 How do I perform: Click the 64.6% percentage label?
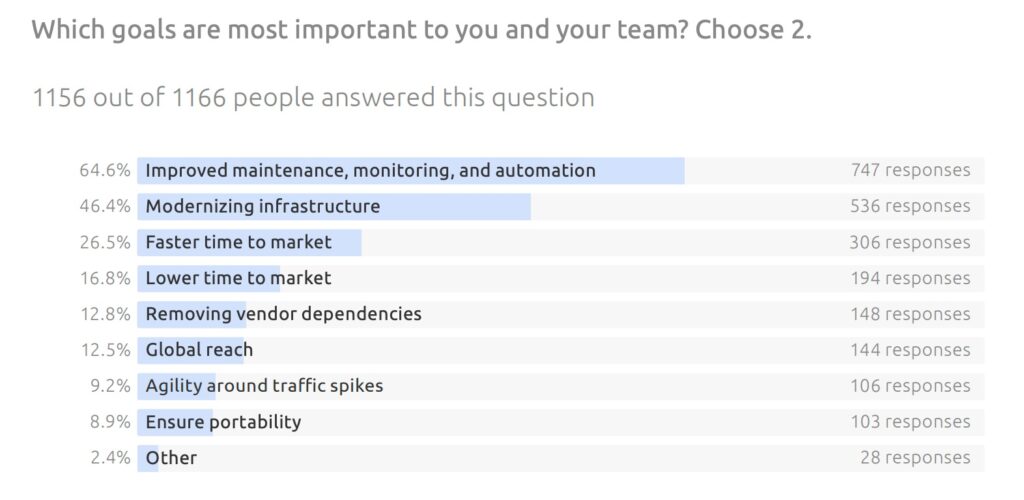coord(105,170)
